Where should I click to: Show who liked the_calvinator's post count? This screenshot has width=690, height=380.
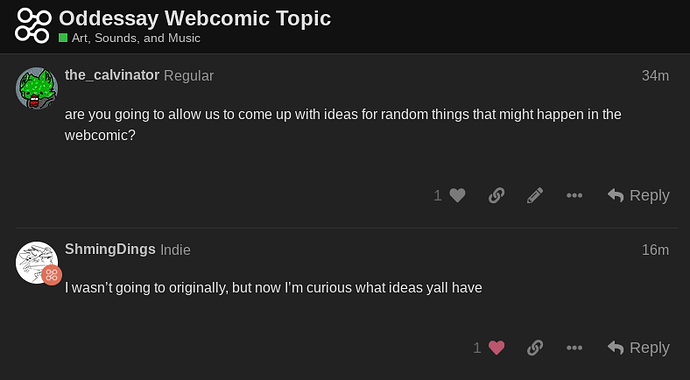click(437, 195)
